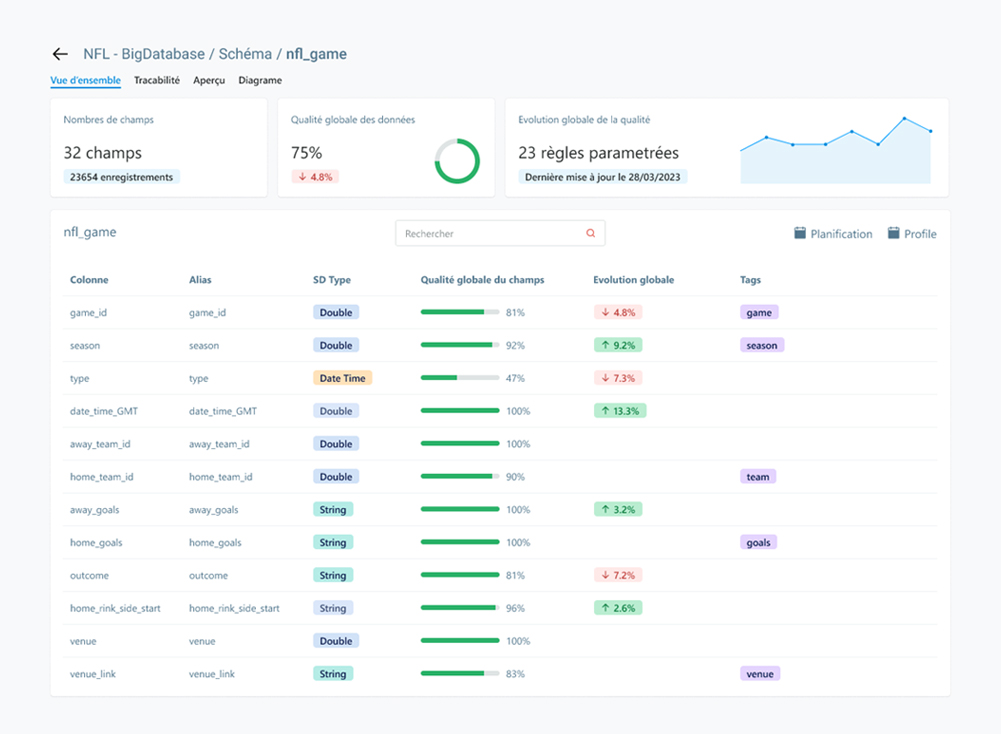
Task: Click the search magnifier icon
Action: click(590, 234)
